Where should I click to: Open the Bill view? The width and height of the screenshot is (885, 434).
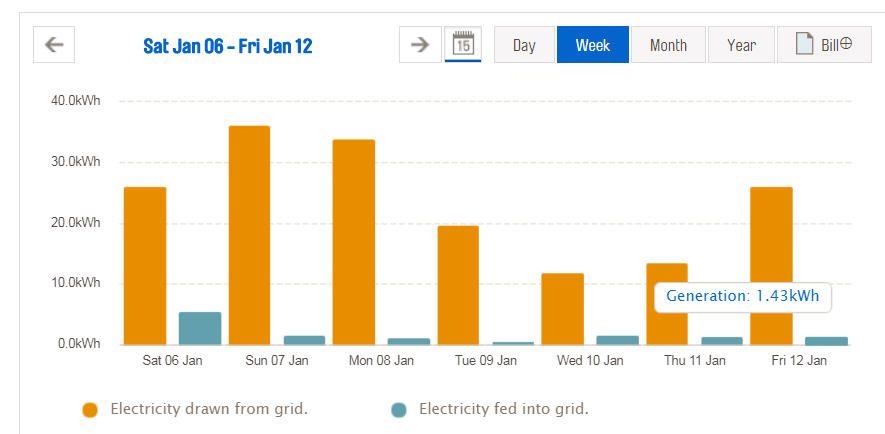tap(824, 45)
